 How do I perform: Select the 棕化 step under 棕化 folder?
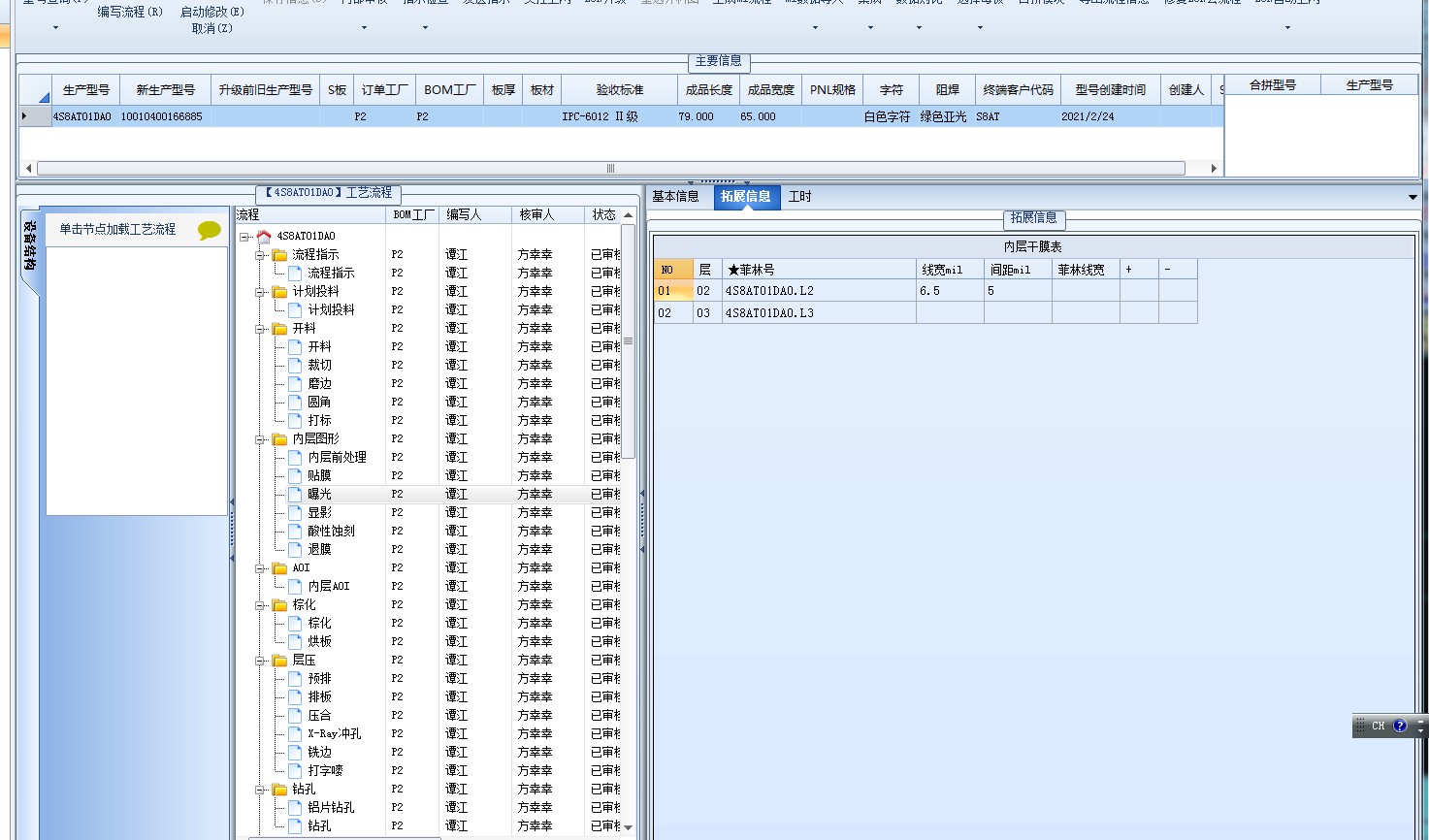319,624
